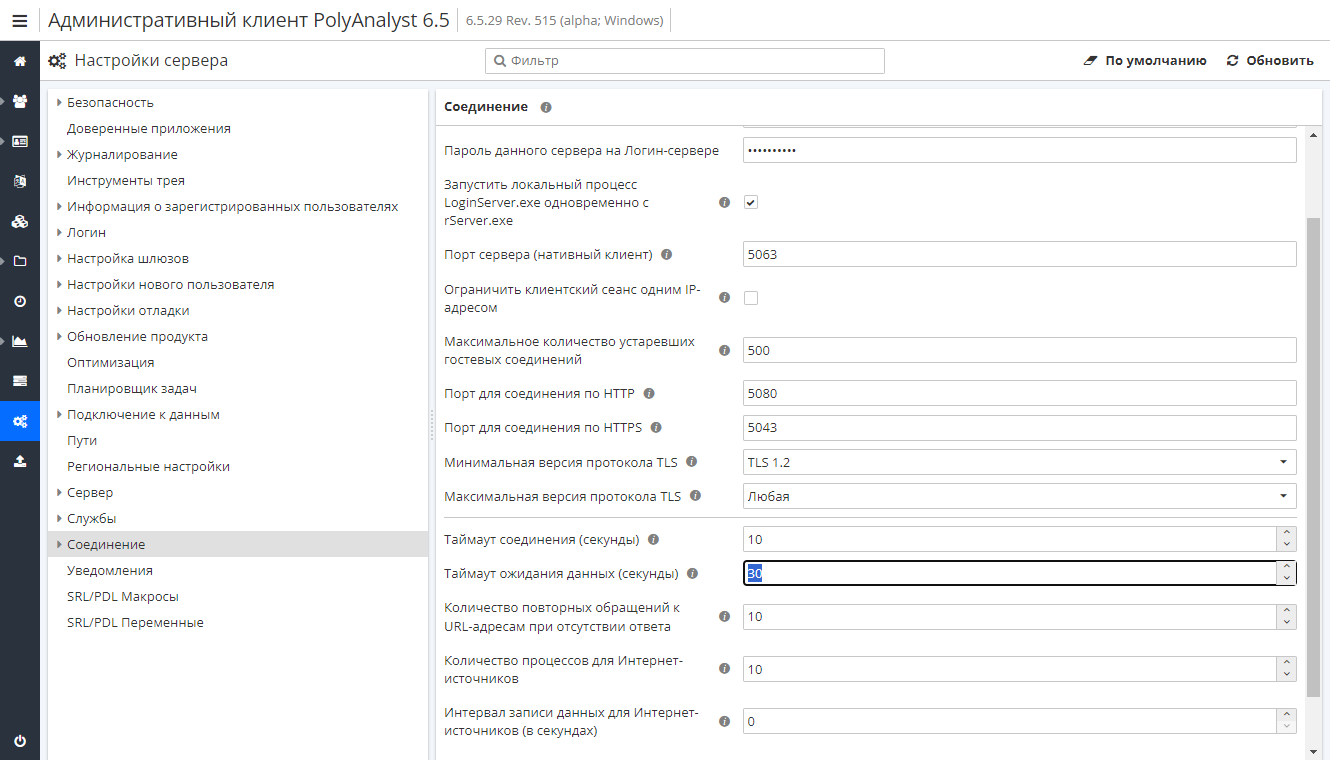Screen dimensions: 1330x760
Task: Show info for Порт для соединения по HTTPS
Action: coord(656,427)
